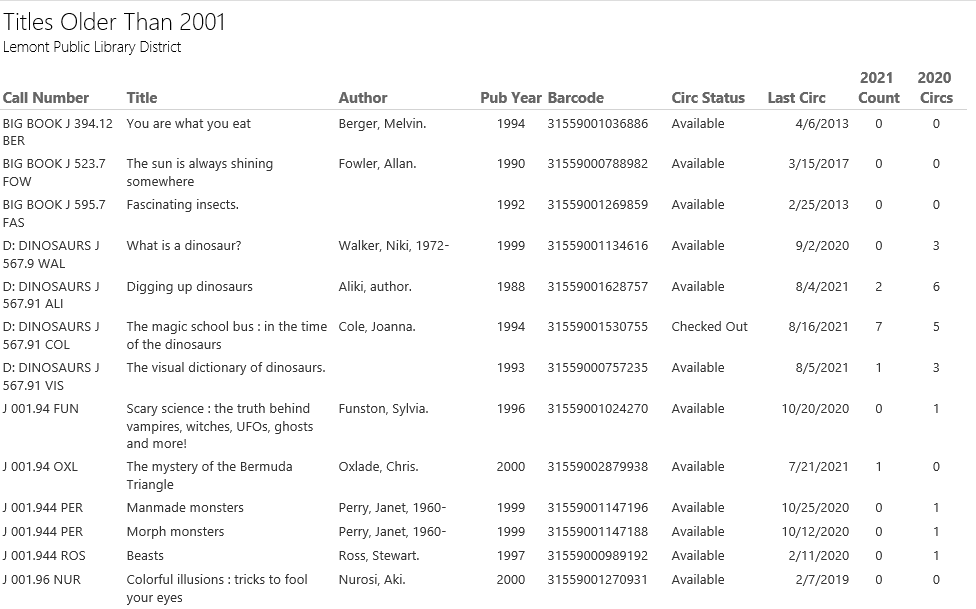This screenshot has width=976, height=609.
Task: Click the Author column header
Action: point(363,98)
